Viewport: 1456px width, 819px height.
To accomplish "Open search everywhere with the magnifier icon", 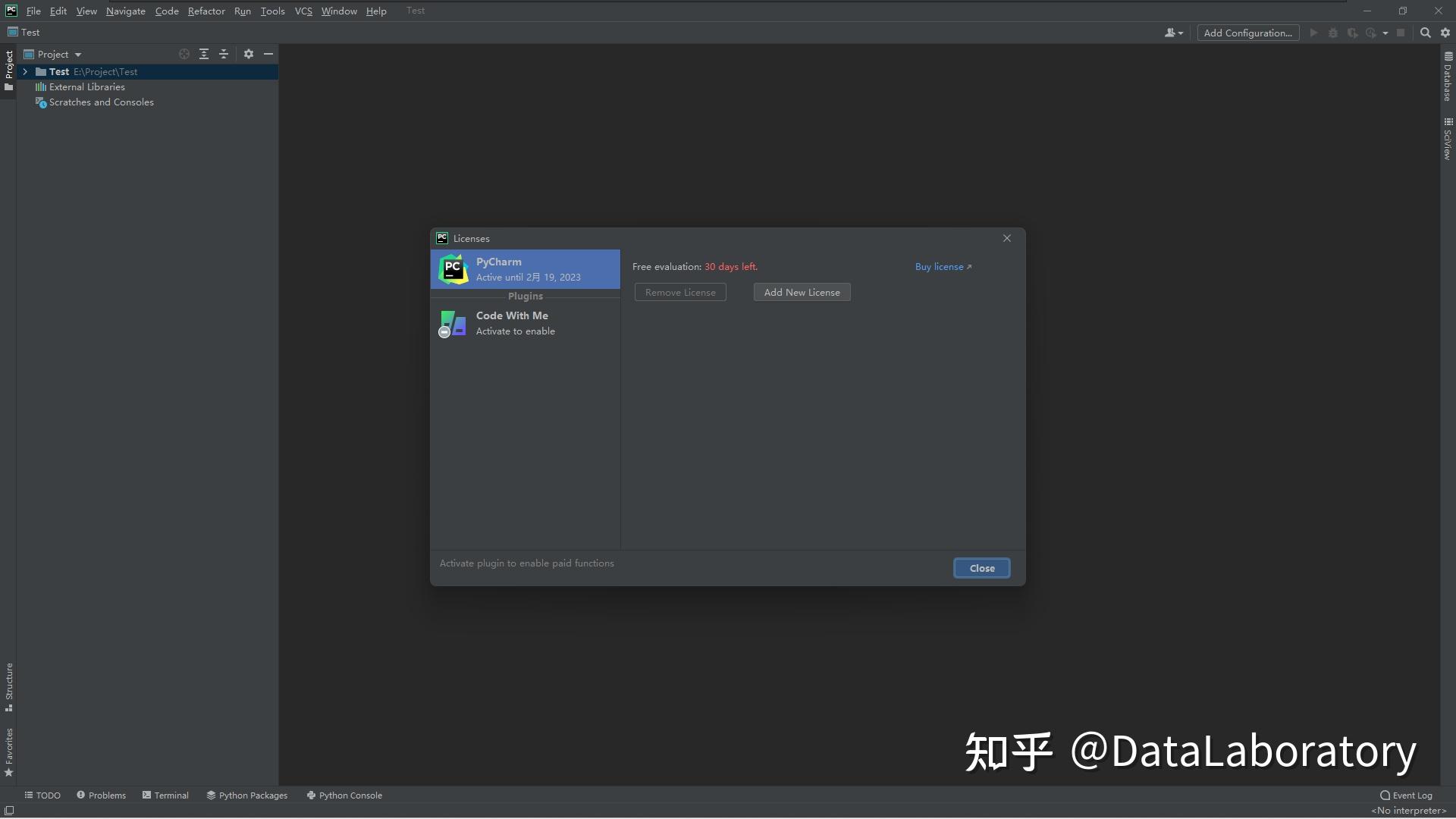I will (x=1426, y=33).
